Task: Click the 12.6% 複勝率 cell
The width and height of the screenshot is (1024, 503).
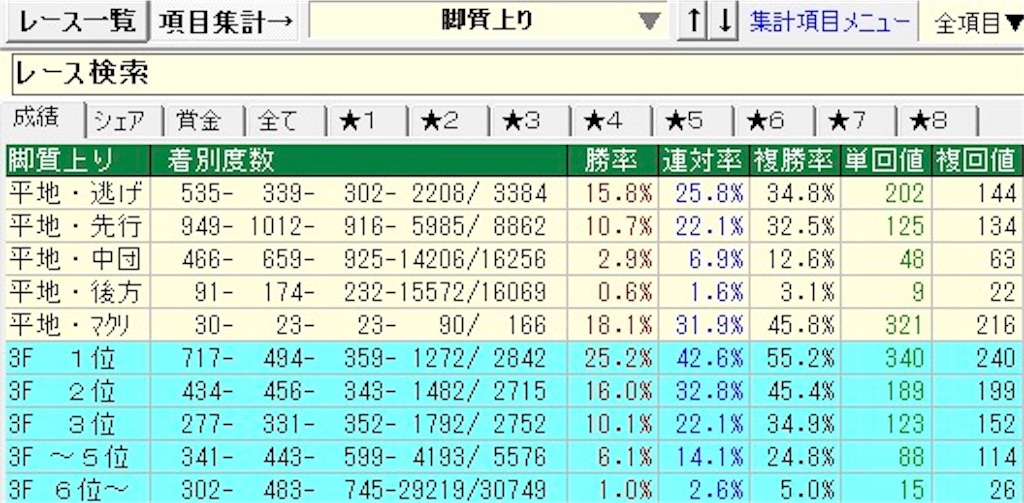Action: point(794,259)
